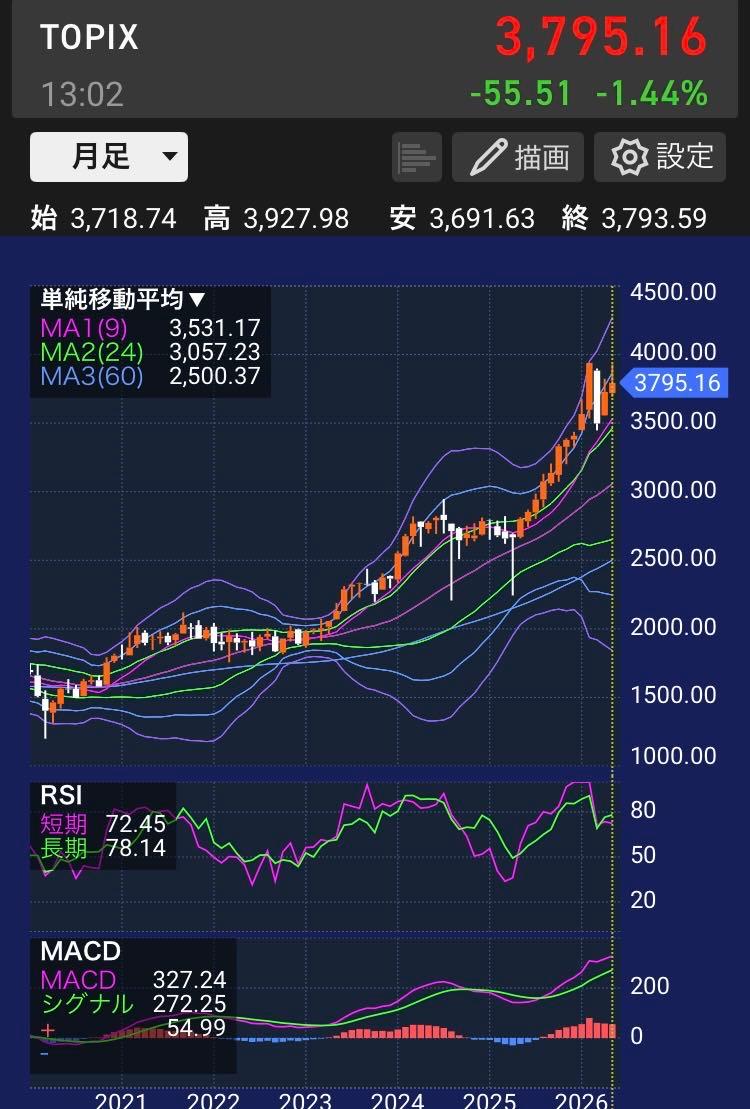Tap the close price 3,793.59
Viewport: 750px width, 1109px height.
[x=654, y=219]
